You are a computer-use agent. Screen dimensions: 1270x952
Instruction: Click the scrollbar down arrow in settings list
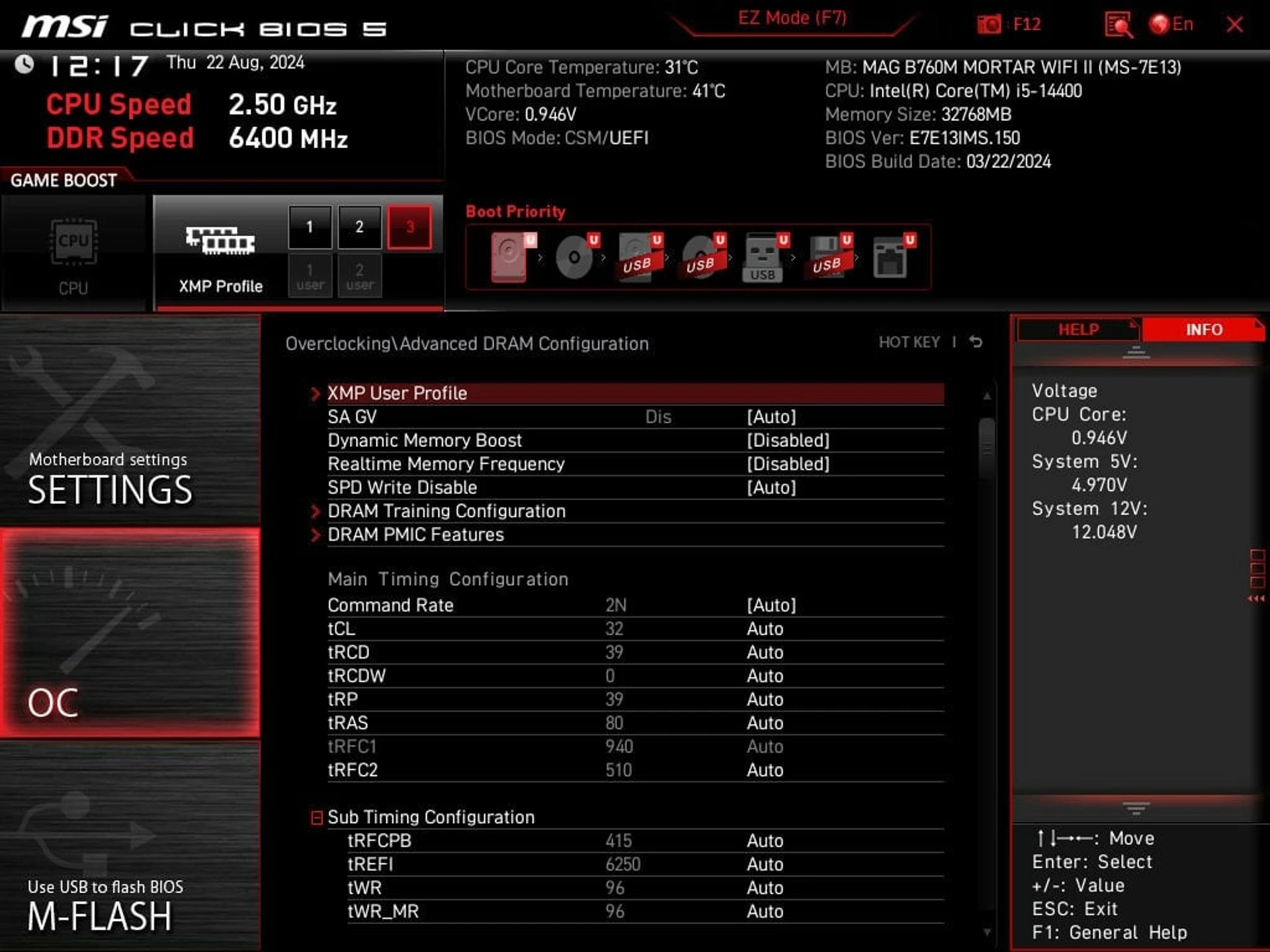coord(987,932)
